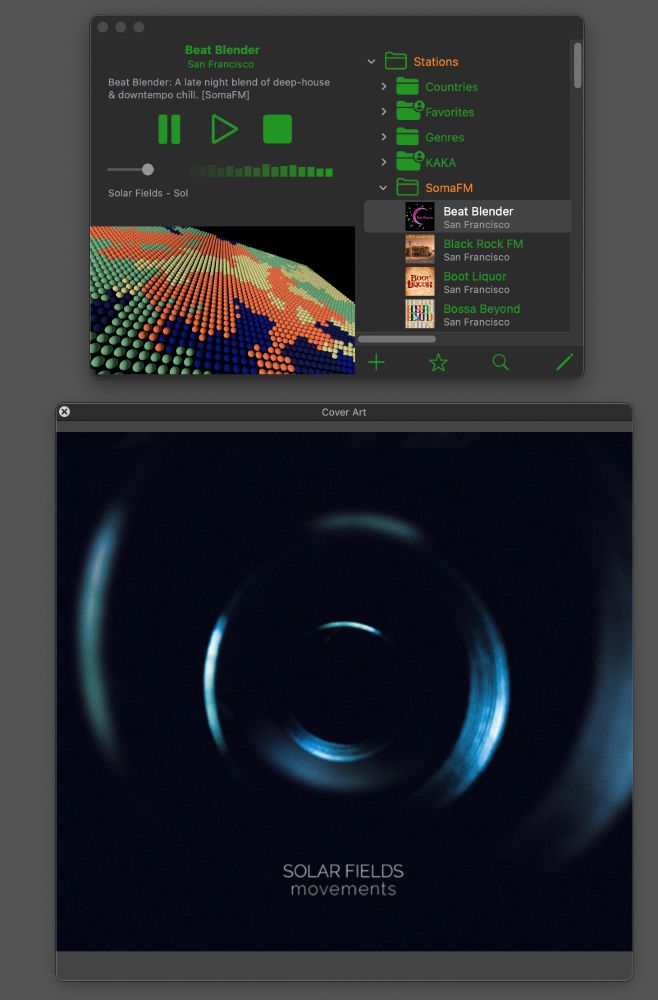Click the Beat Blender title heading
This screenshot has height=1000, width=658.
coord(222,50)
